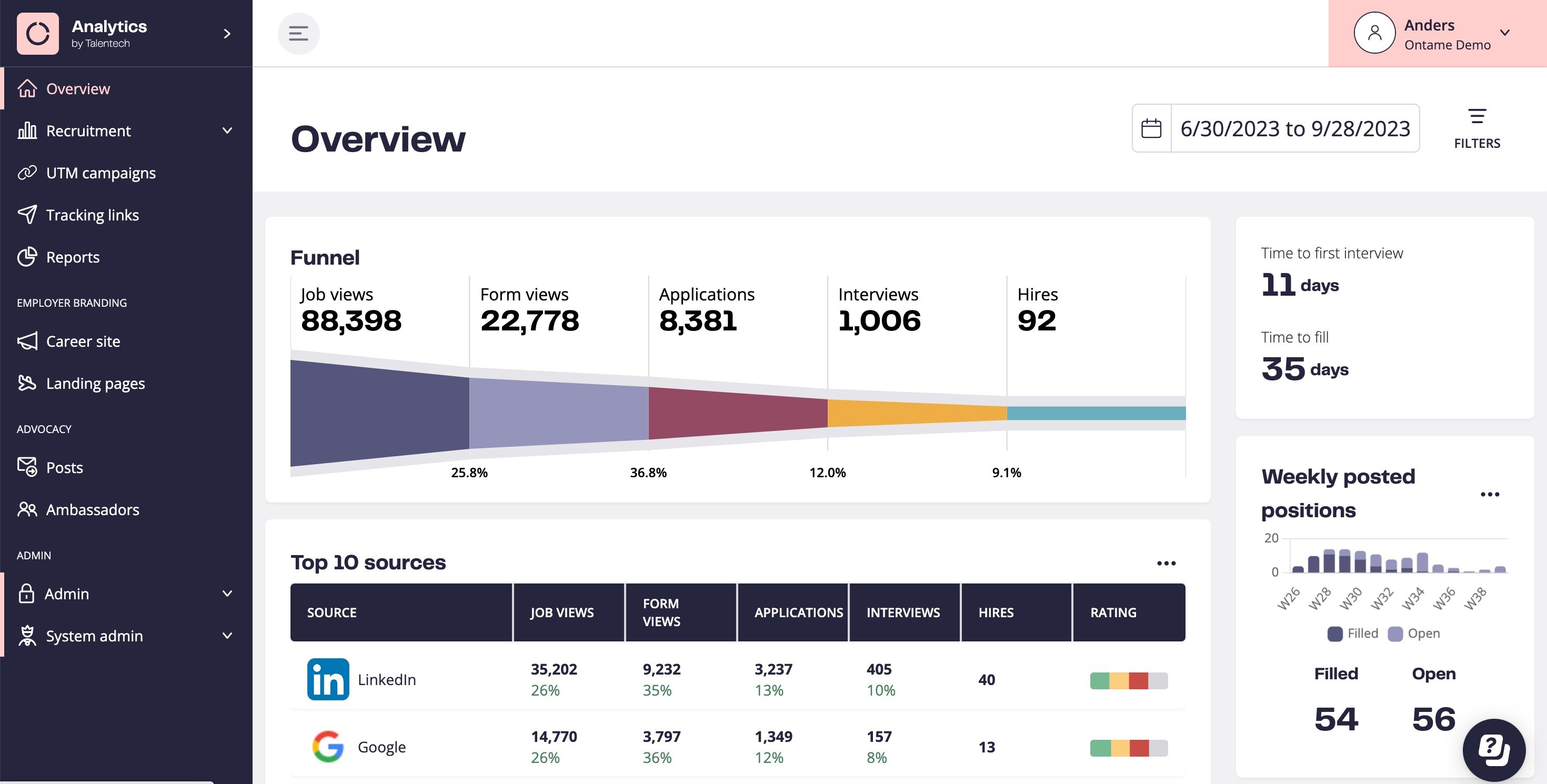This screenshot has height=784, width=1547.
Task: Open the calendar date picker icon
Action: tap(1151, 128)
